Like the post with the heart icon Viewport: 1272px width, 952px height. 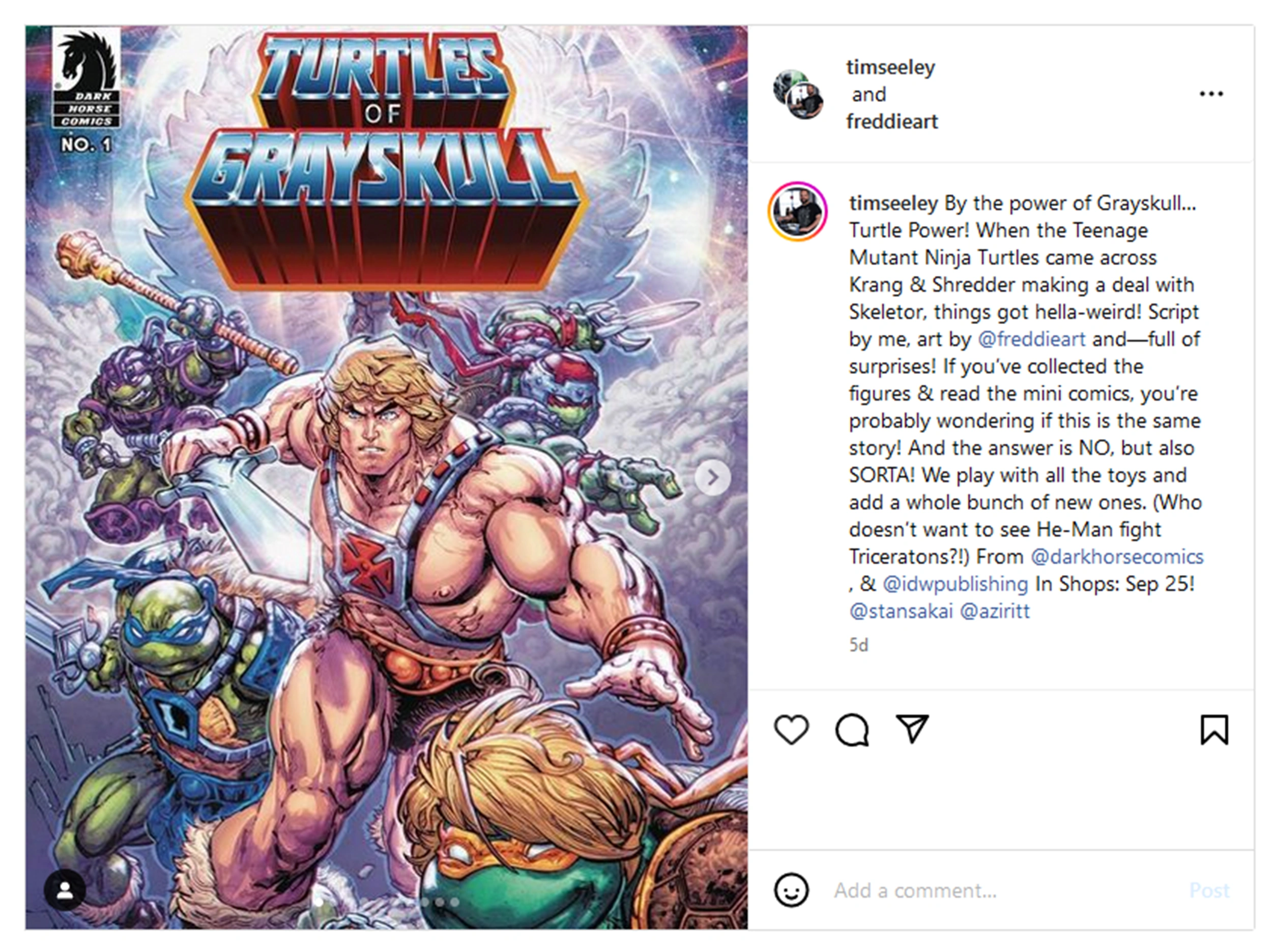[791, 729]
